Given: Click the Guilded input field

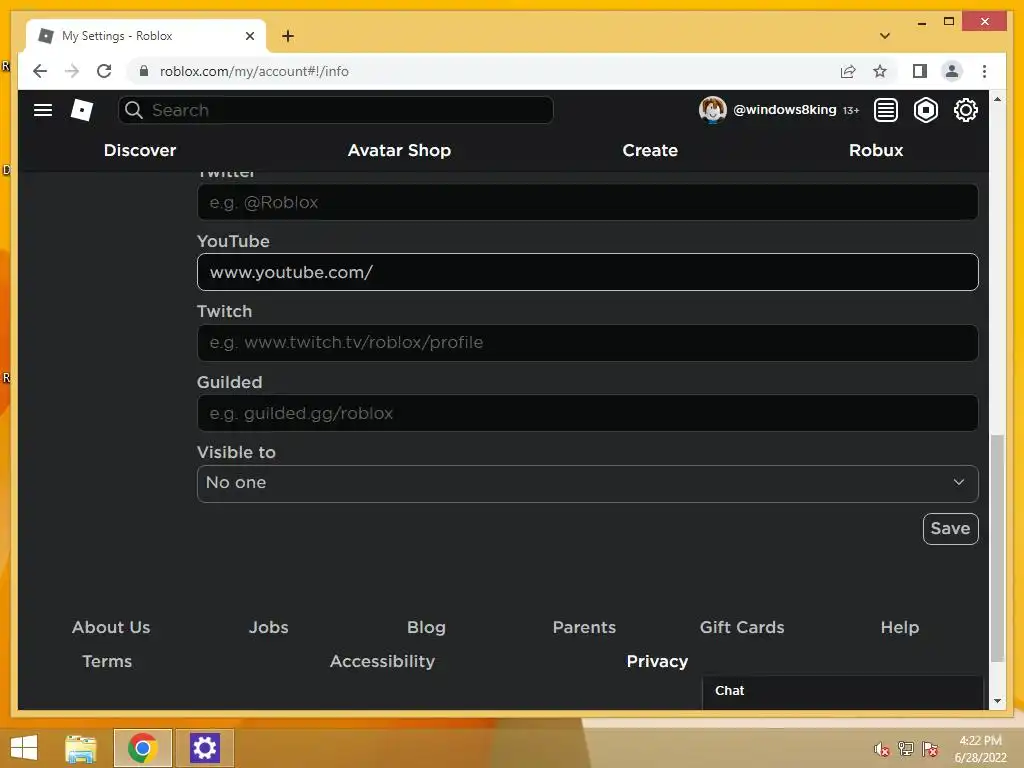Looking at the screenshot, I should [587, 413].
